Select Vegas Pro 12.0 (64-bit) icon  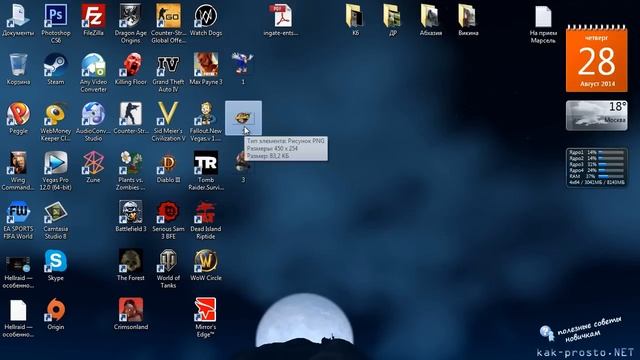56,163
